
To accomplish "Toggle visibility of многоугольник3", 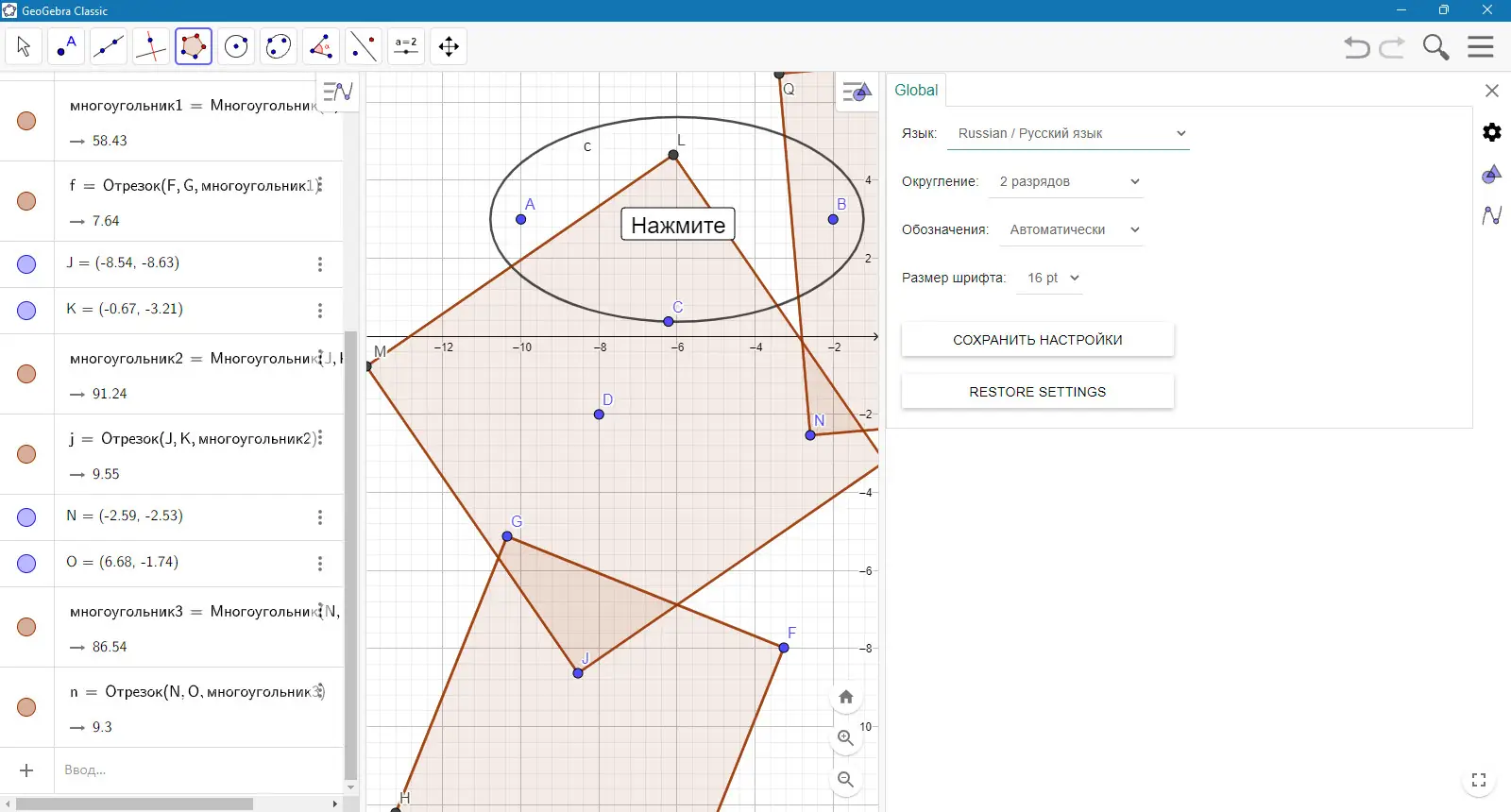I will pyautogui.click(x=26, y=627).
